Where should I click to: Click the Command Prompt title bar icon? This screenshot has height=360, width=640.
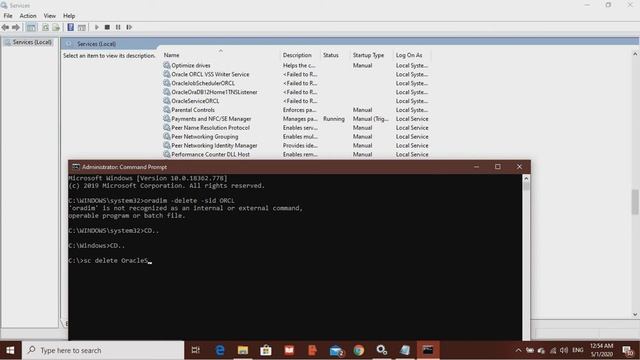(x=76, y=167)
